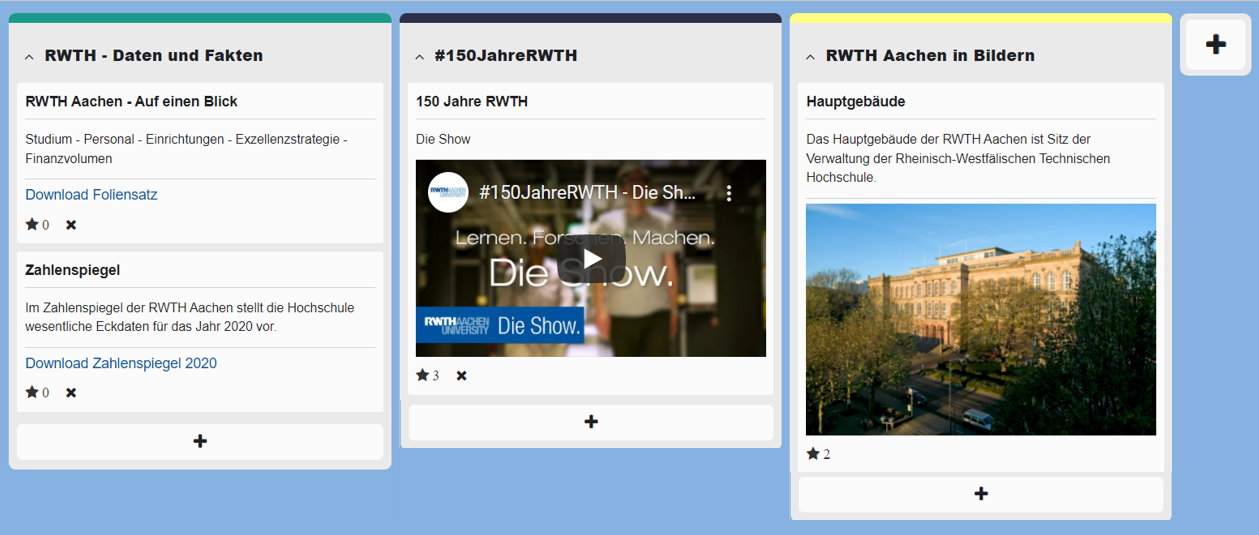Select the column title #150JahreRWTH
This screenshot has height=535, width=1259.
pos(506,56)
